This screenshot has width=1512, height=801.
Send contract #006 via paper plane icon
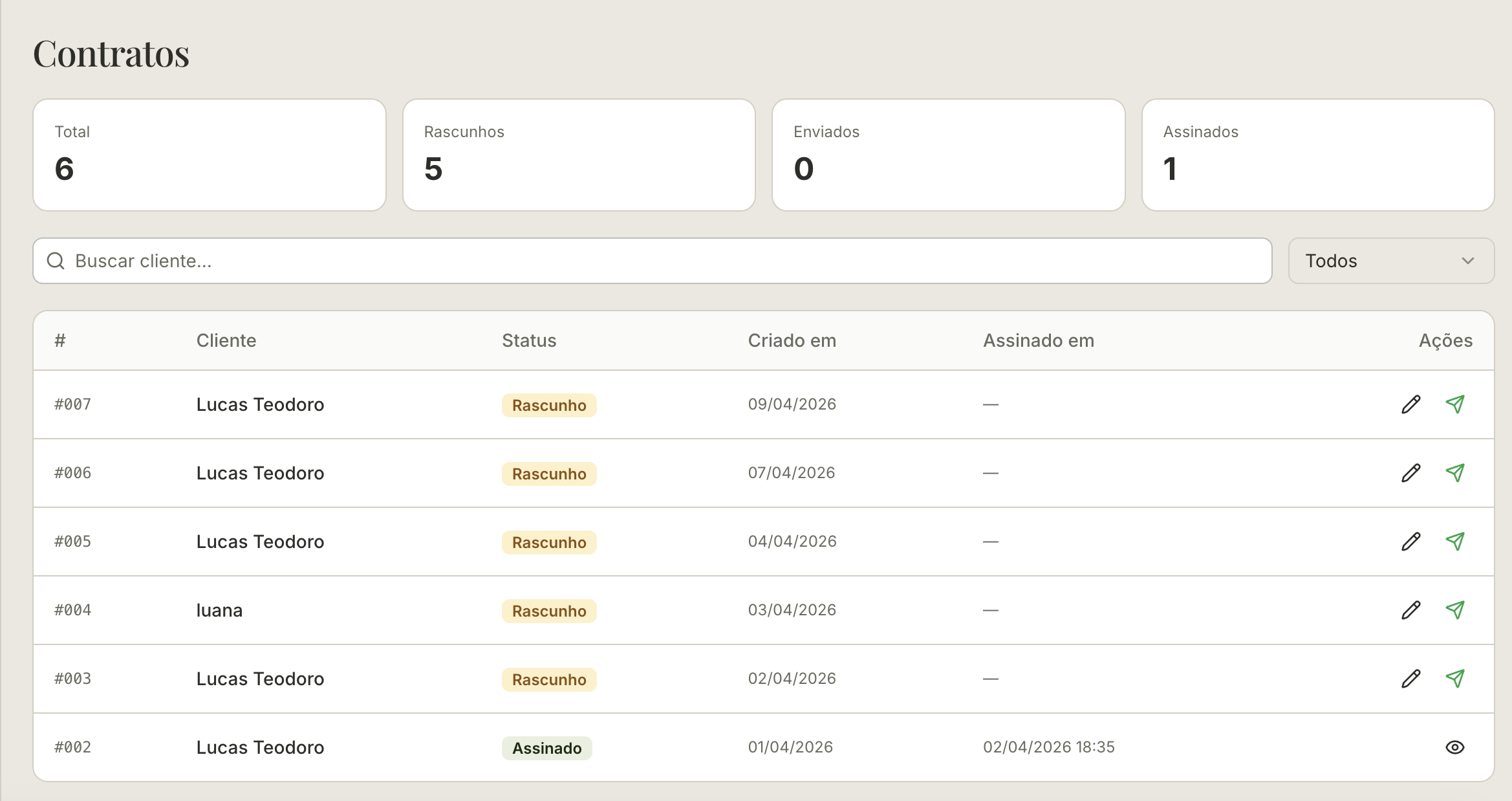click(x=1455, y=473)
